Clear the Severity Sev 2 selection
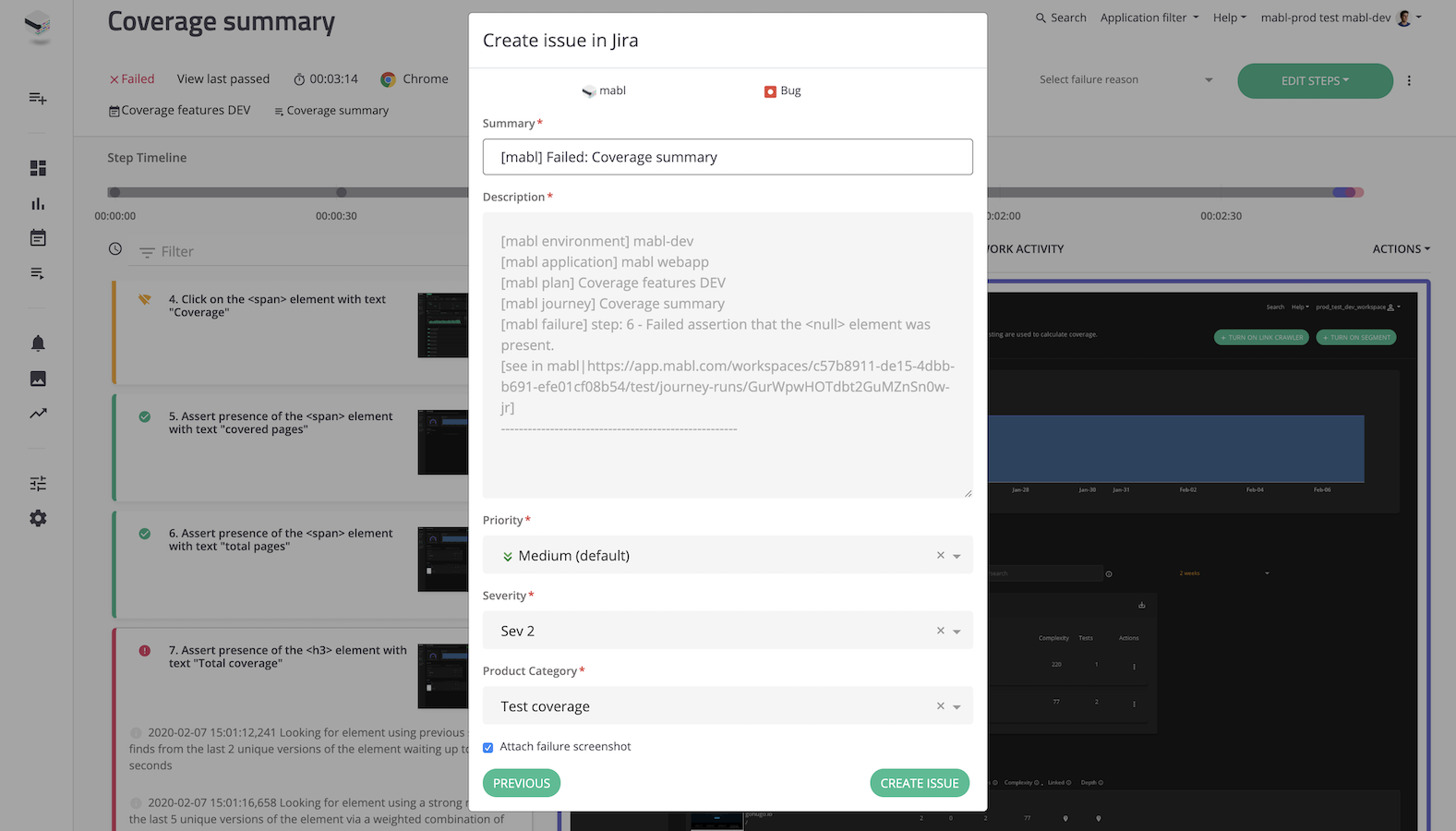1456x831 pixels. coord(941,631)
